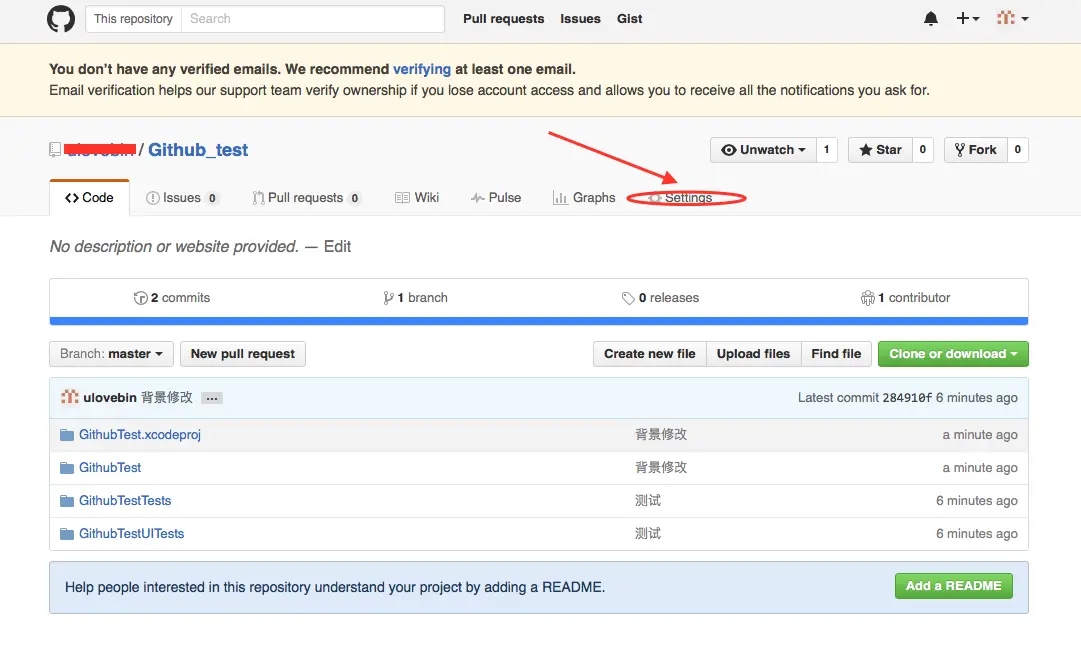Click the GithubTestTests folder icon

[x=67, y=501]
